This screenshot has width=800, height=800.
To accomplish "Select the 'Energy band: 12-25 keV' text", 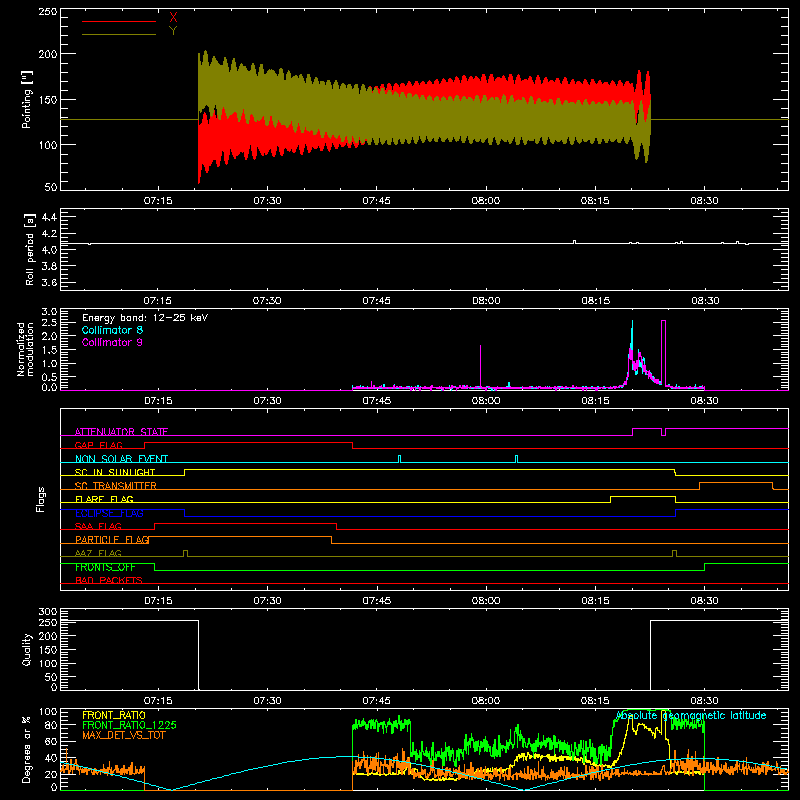I will tap(145, 318).
